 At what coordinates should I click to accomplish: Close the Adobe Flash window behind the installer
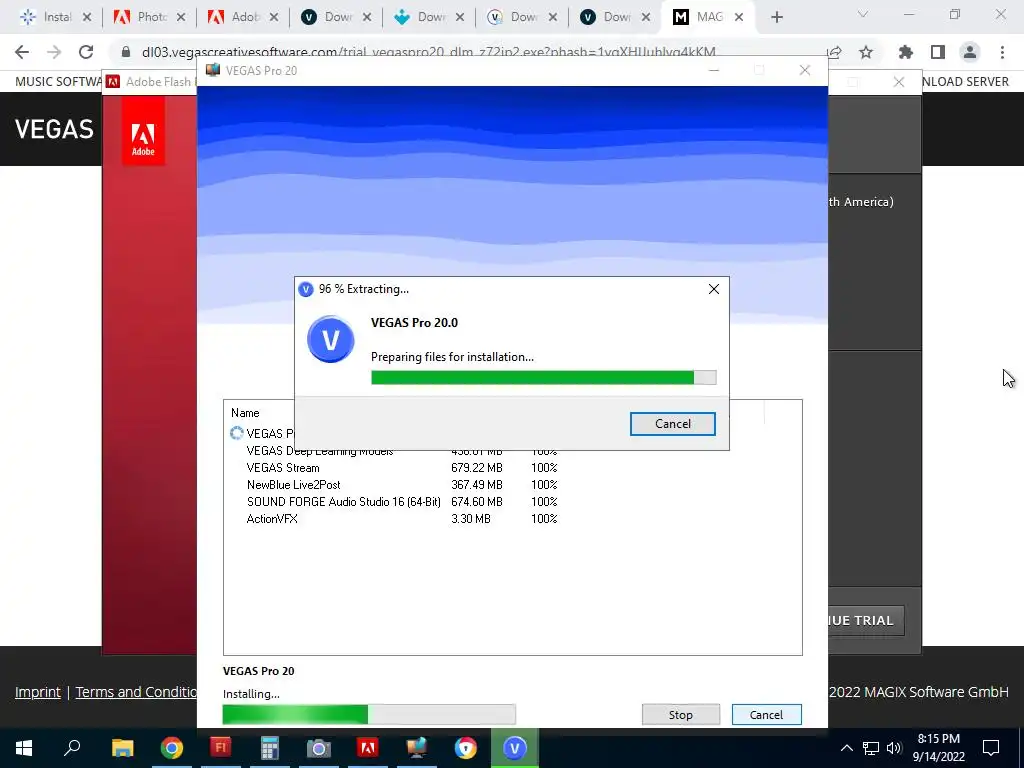coord(899,82)
